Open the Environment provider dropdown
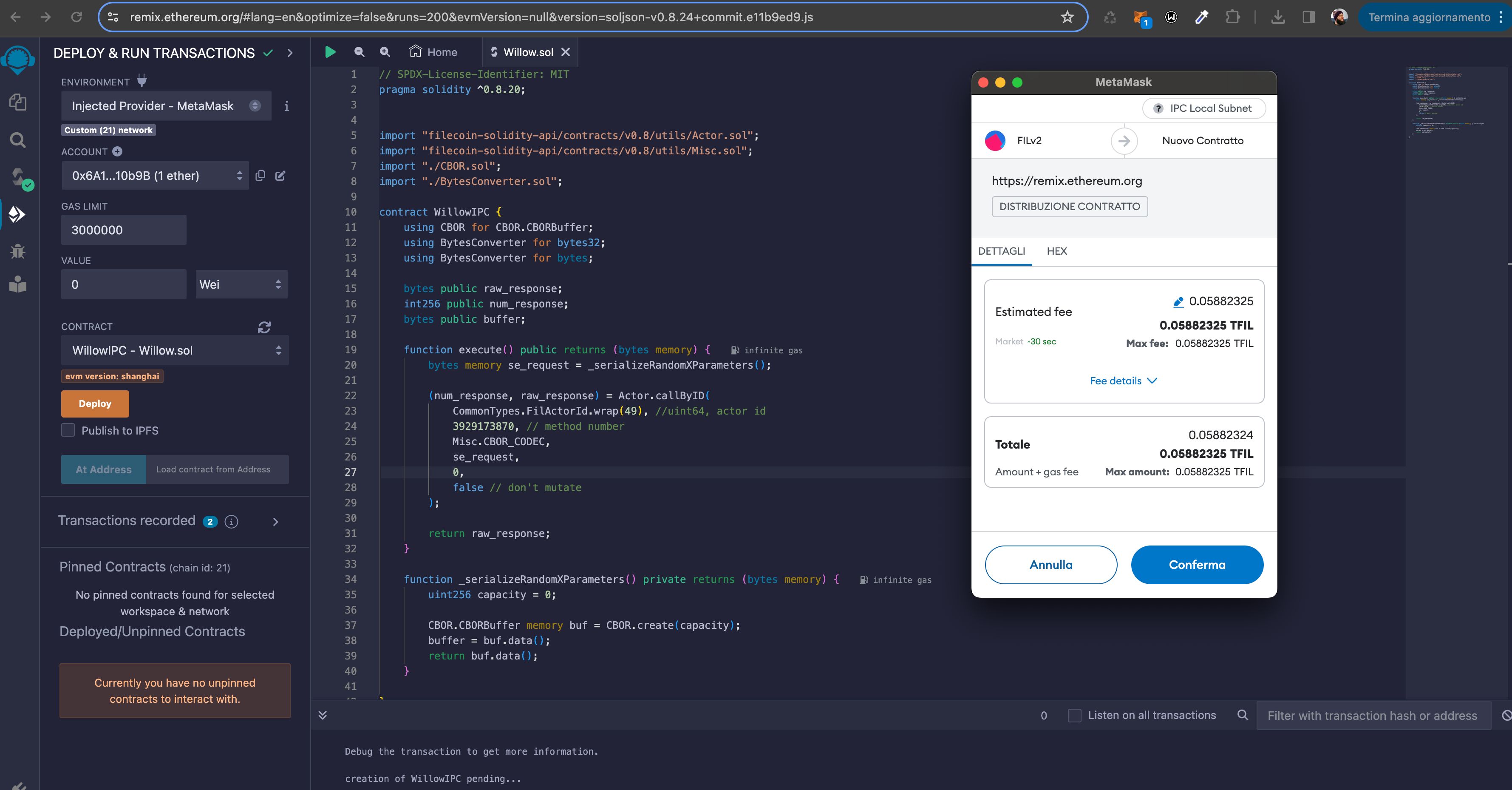This screenshot has width=1512, height=790. [166, 106]
